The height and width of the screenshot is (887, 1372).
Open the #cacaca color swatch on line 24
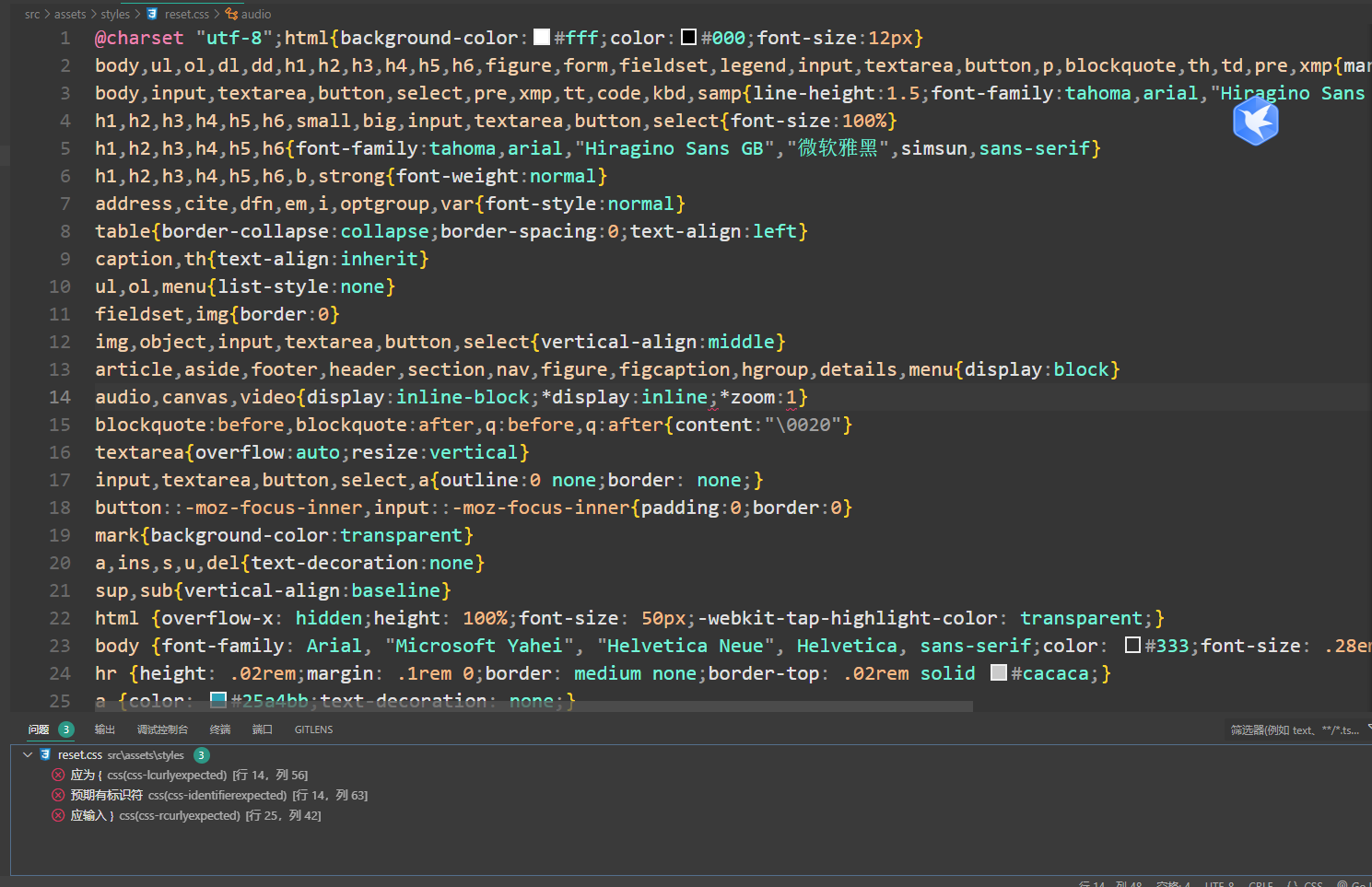point(999,672)
